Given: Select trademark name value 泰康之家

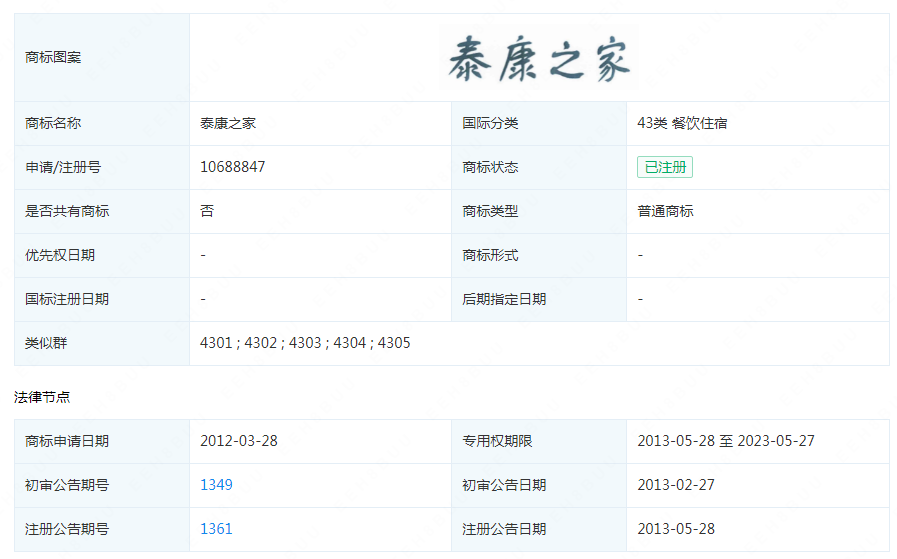Looking at the screenshot, I should click(228, 123).
